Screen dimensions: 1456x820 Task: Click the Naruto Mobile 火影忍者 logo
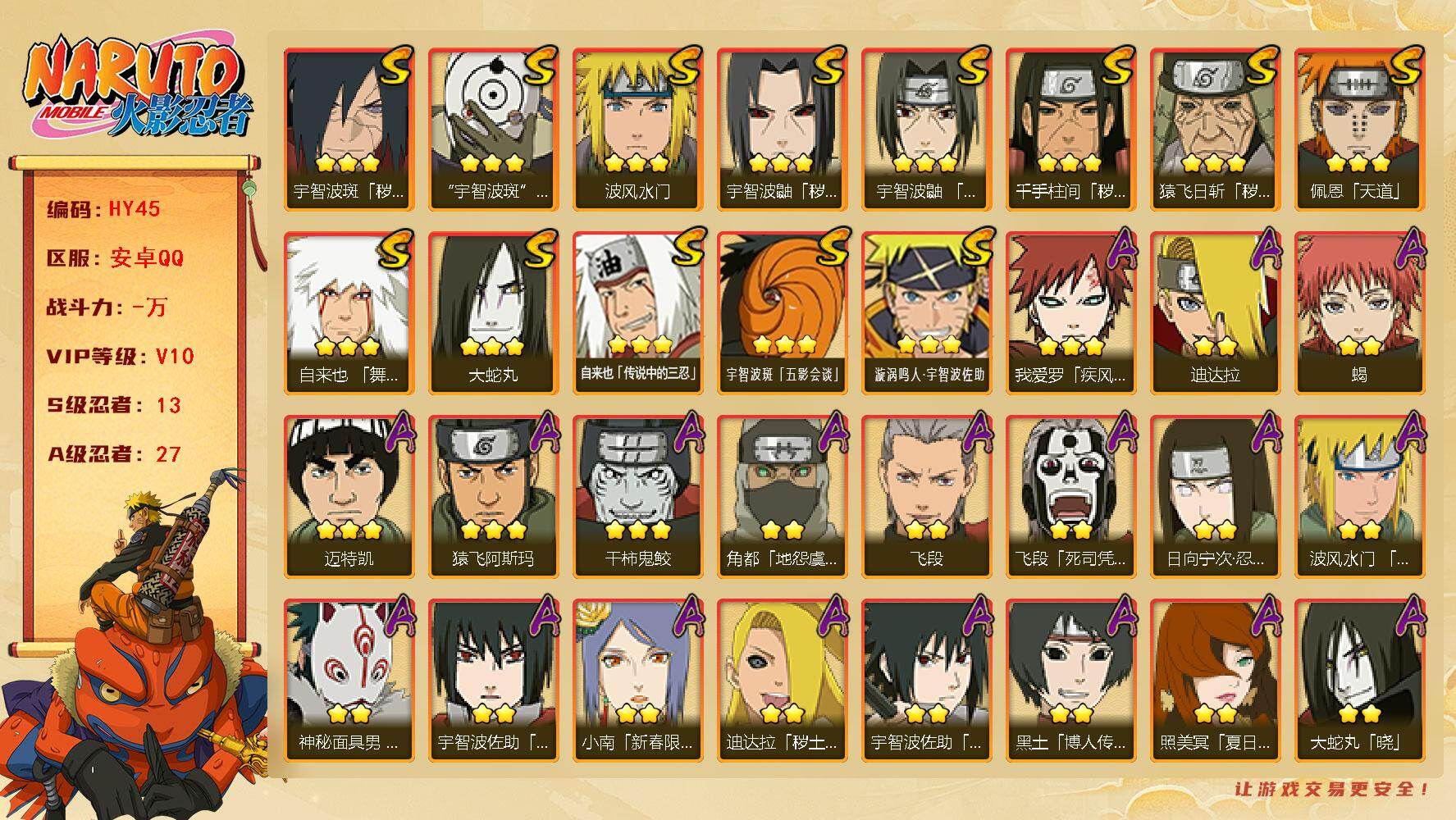tap(137, 89)
